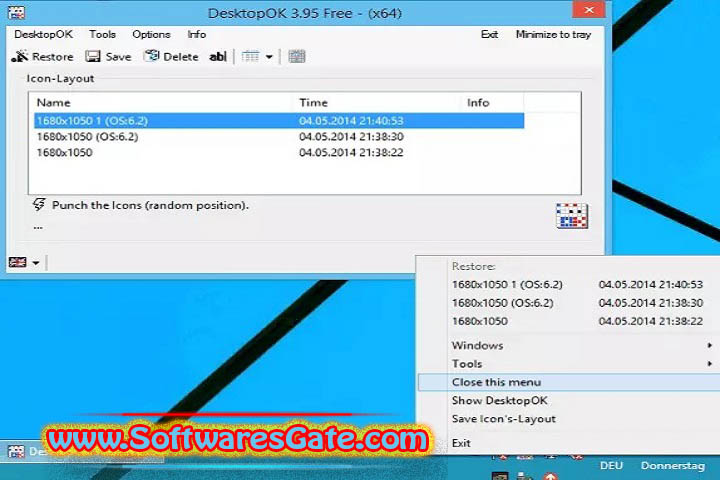Click the desktop icons tile toolbar icon

click(297, 56)
